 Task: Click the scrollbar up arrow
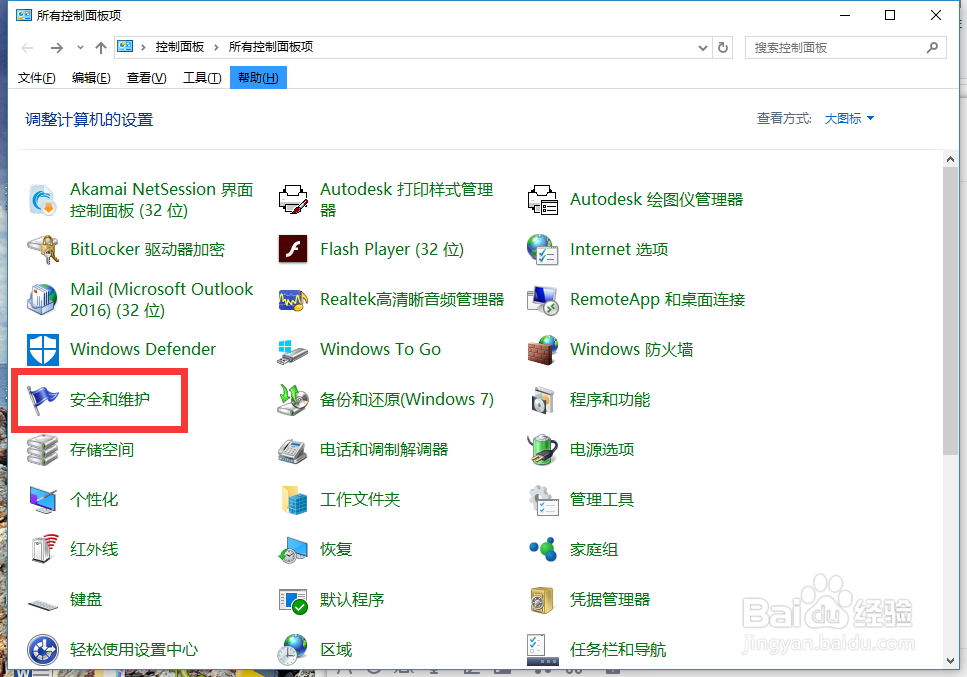coord(950,159)
